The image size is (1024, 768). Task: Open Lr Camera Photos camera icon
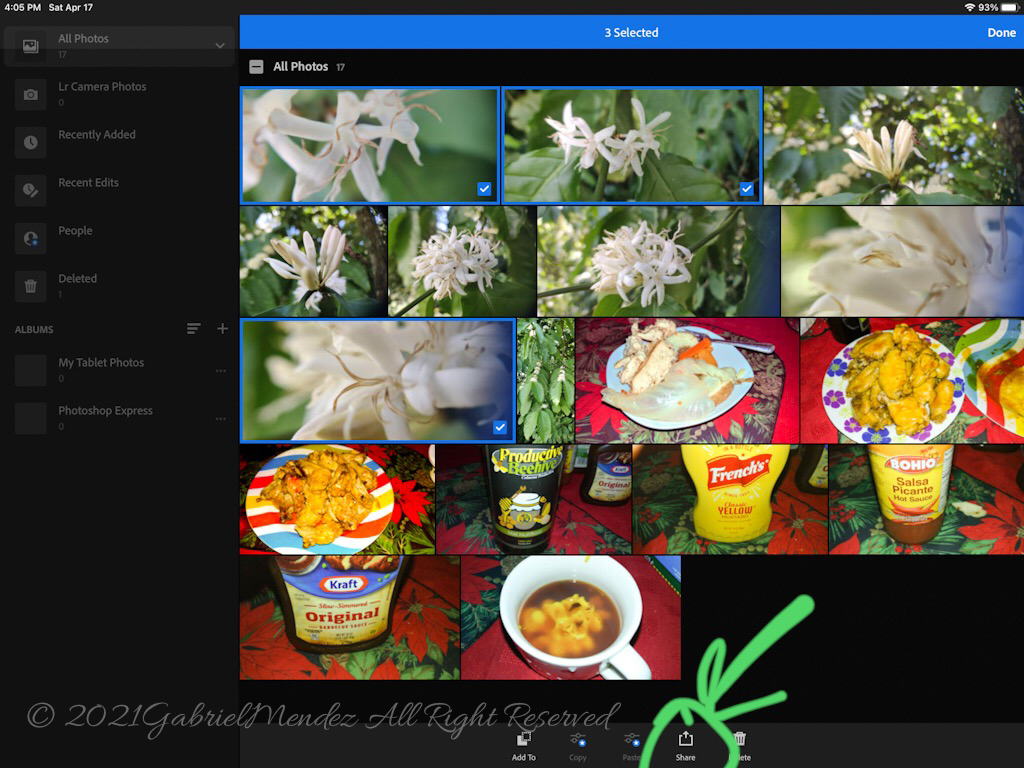31,95
